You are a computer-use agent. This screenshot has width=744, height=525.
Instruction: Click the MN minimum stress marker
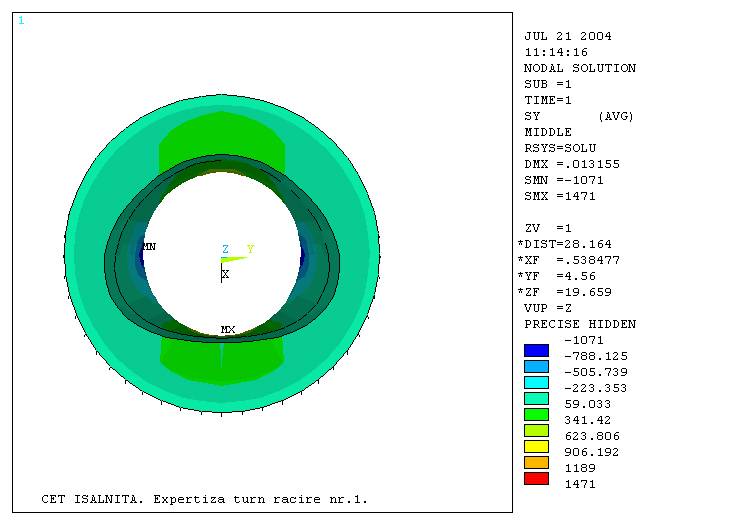pos(148,246)
